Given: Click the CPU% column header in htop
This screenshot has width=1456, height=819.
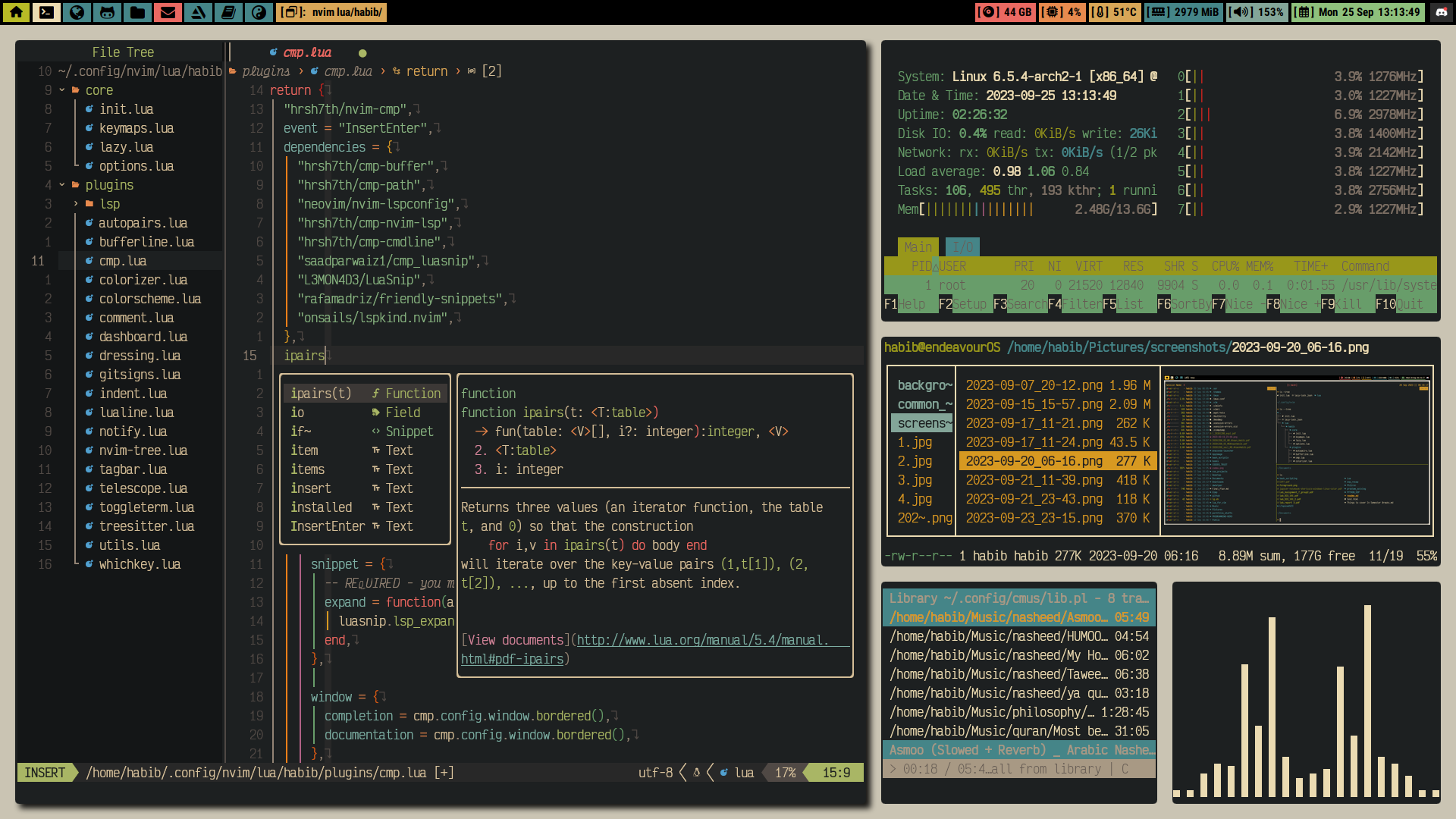Looking at the screenshot, I should pos(1225,266).
